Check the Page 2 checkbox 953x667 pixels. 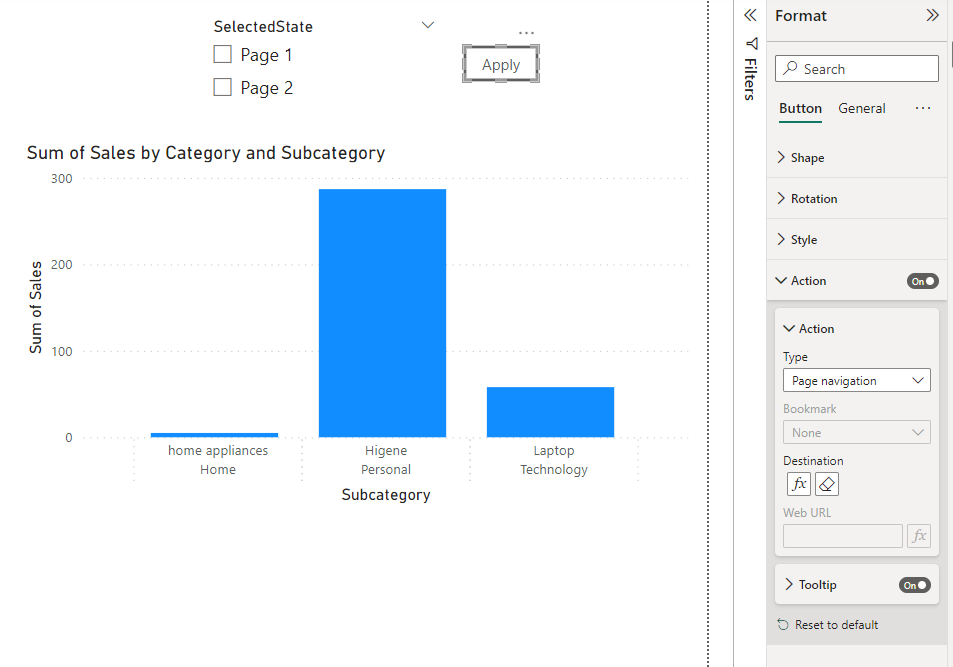coord(222,87)
